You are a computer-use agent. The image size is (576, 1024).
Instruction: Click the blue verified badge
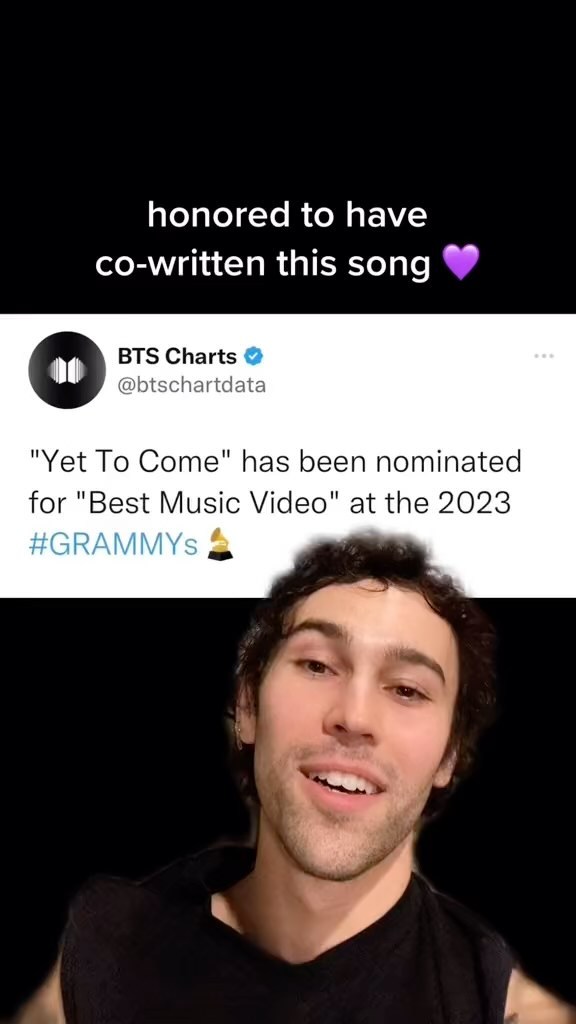pyautogui.click(x=253, y=356)
